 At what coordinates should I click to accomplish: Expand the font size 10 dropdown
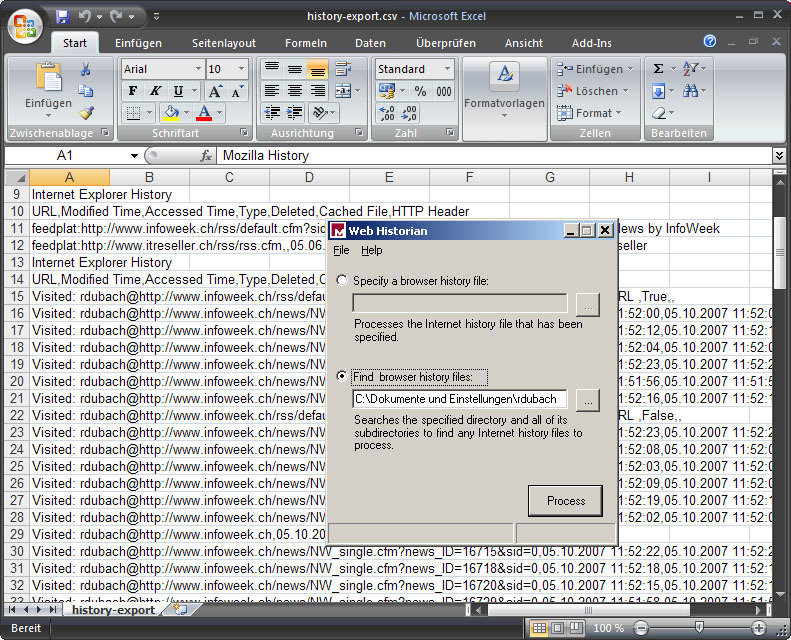tap(241, 69)
